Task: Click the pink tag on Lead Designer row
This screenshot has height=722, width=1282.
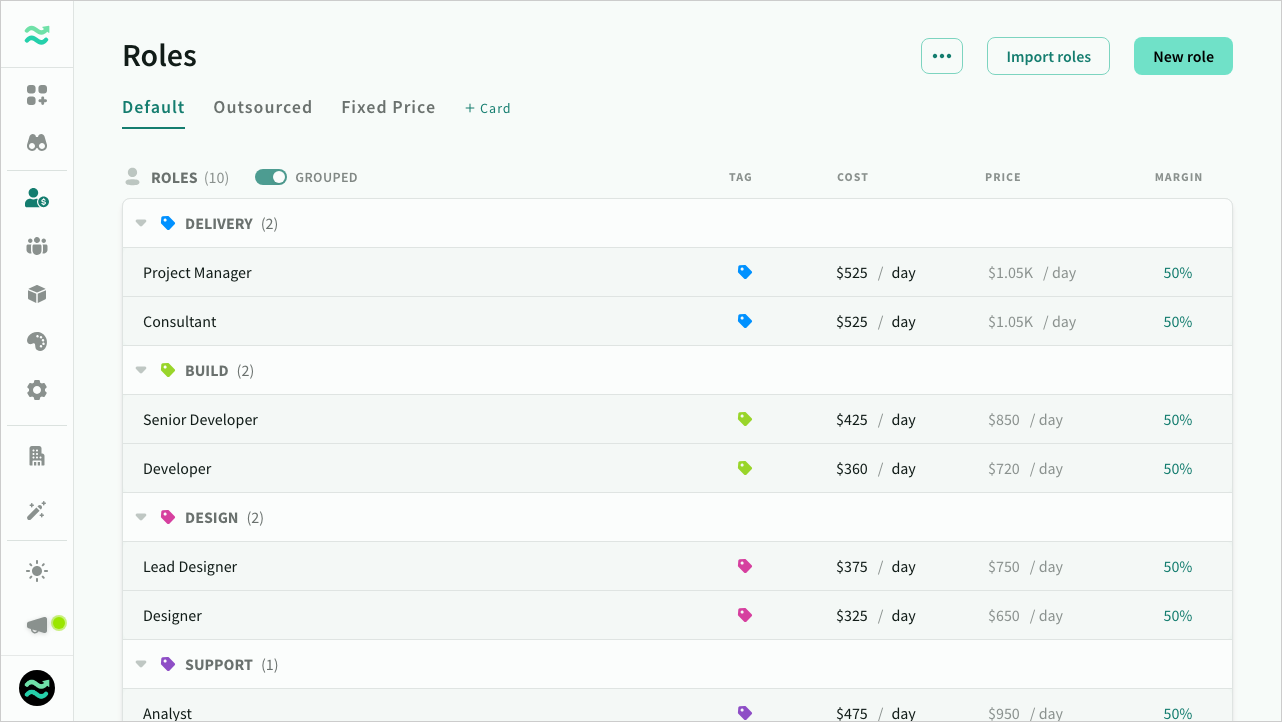Action: (744, 566)
